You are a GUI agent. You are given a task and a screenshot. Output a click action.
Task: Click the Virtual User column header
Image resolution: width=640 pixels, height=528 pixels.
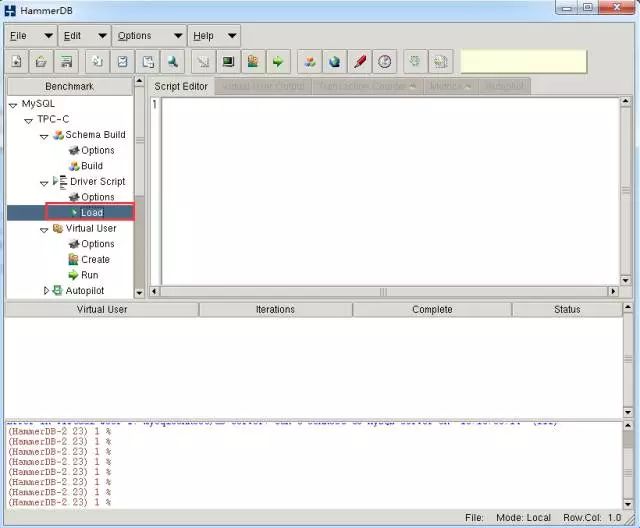coord(102,310)
